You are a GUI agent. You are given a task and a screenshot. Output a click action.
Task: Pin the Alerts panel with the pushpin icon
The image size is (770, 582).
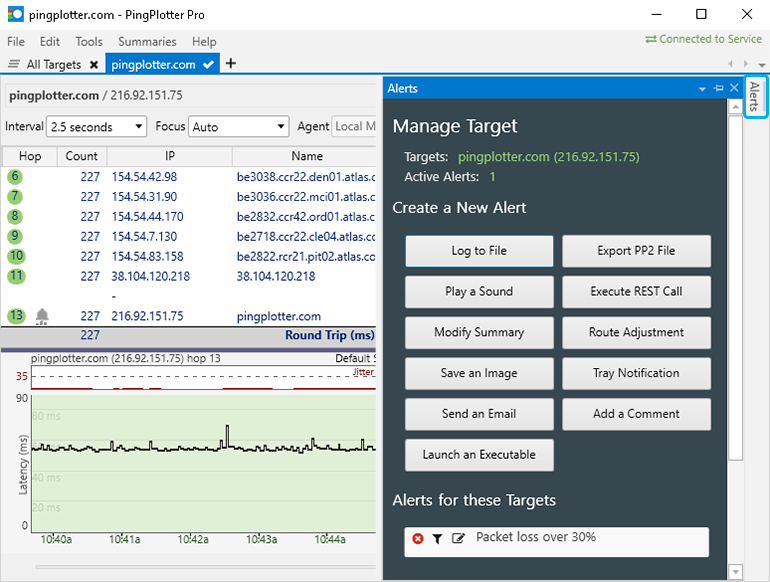(719, 89)
